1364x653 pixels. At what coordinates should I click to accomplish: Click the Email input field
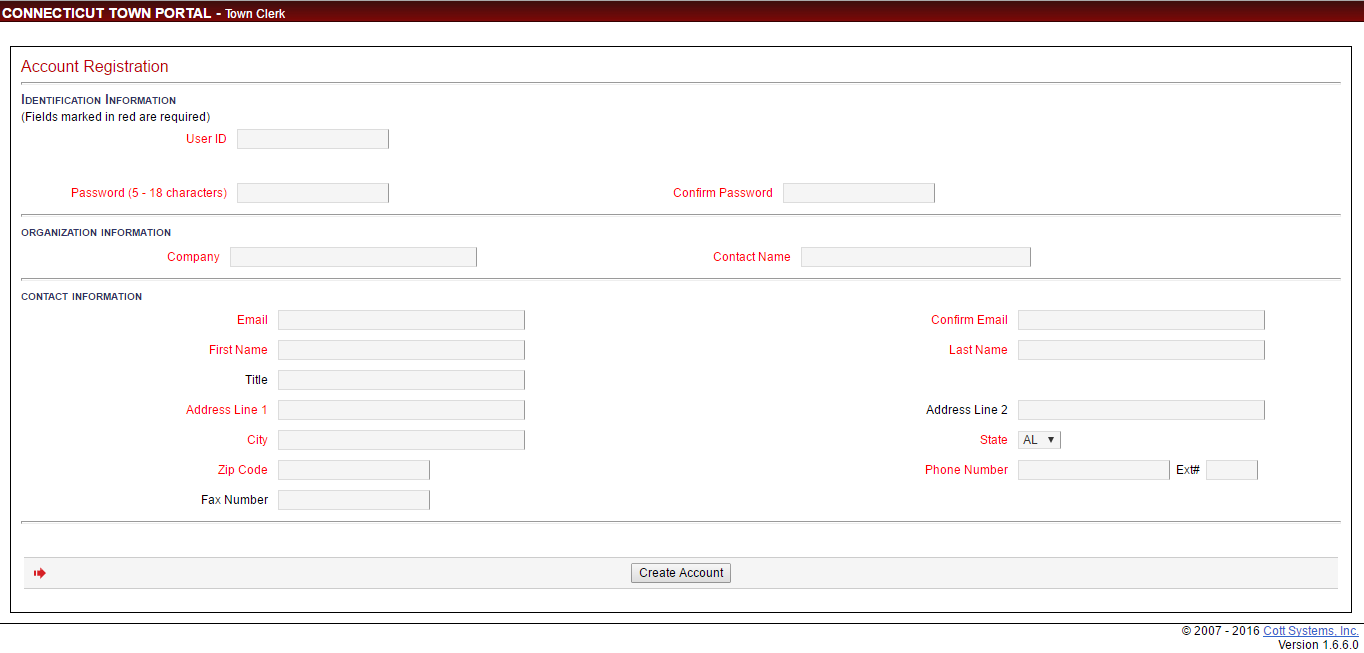pyautogui.click(x=401, y=320)
